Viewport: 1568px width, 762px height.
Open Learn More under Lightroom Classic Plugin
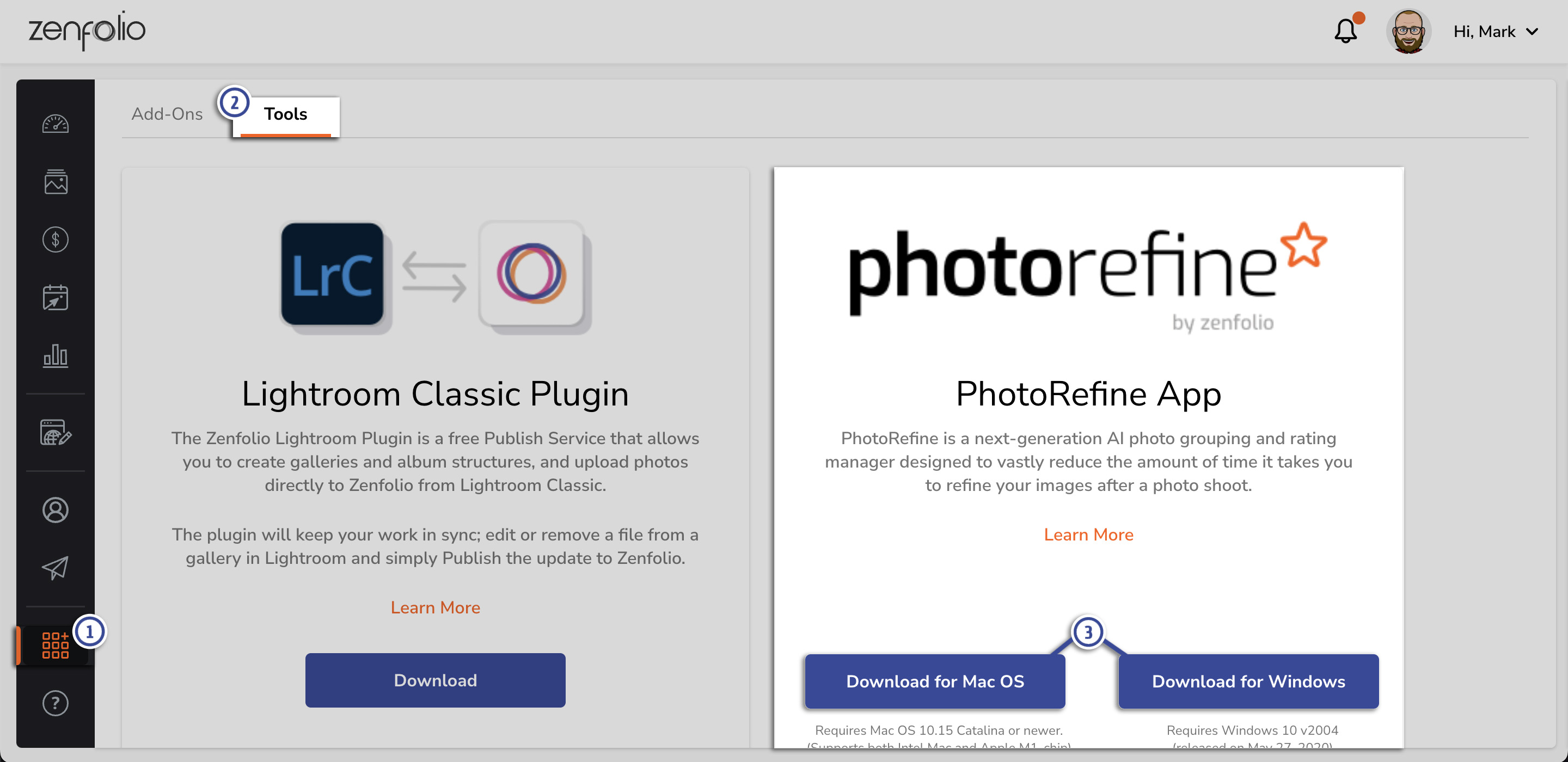coord(435,607)
